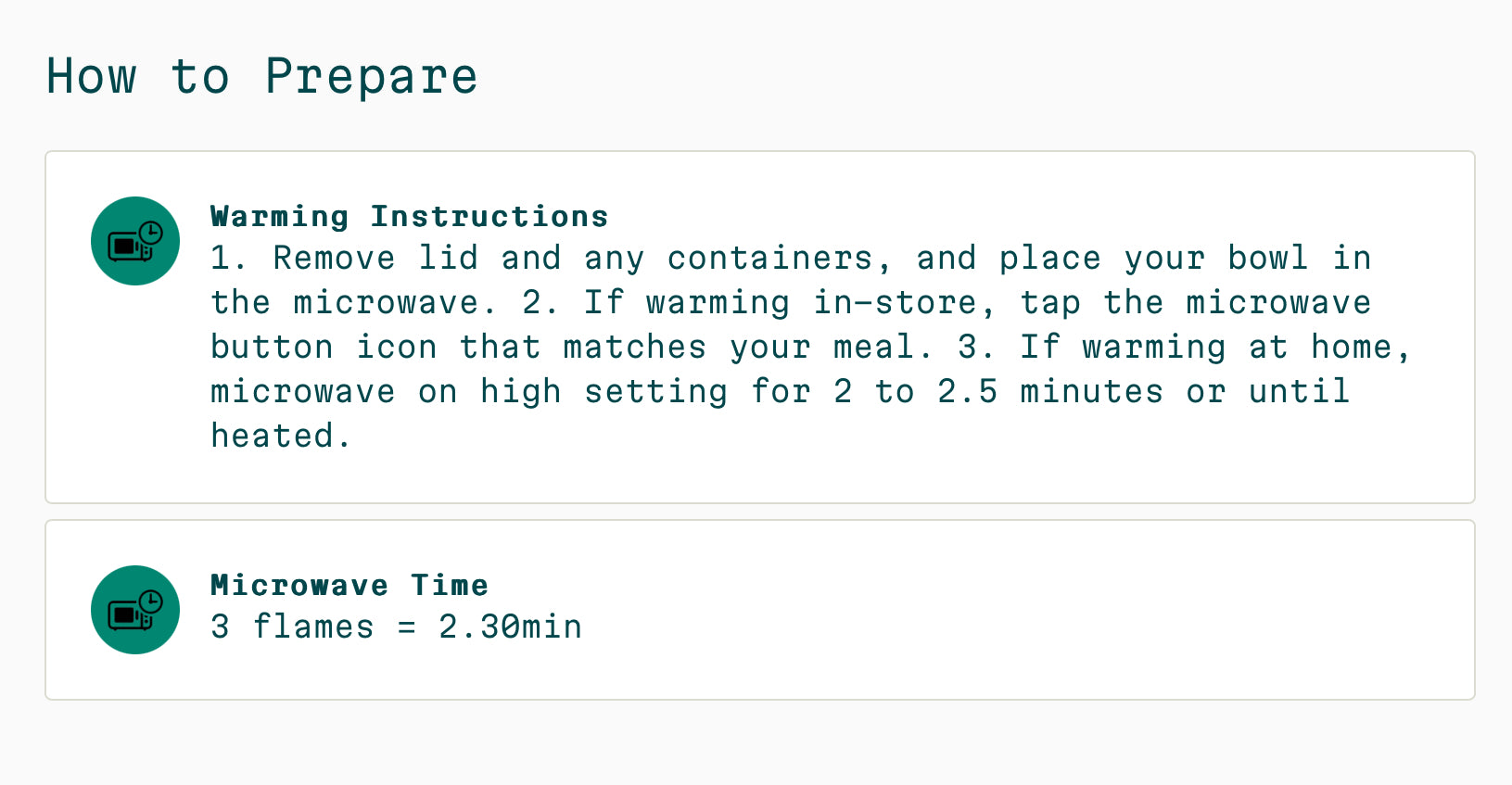
Task: Click "place your bowl in" text
Action: tap(1185, 259)
